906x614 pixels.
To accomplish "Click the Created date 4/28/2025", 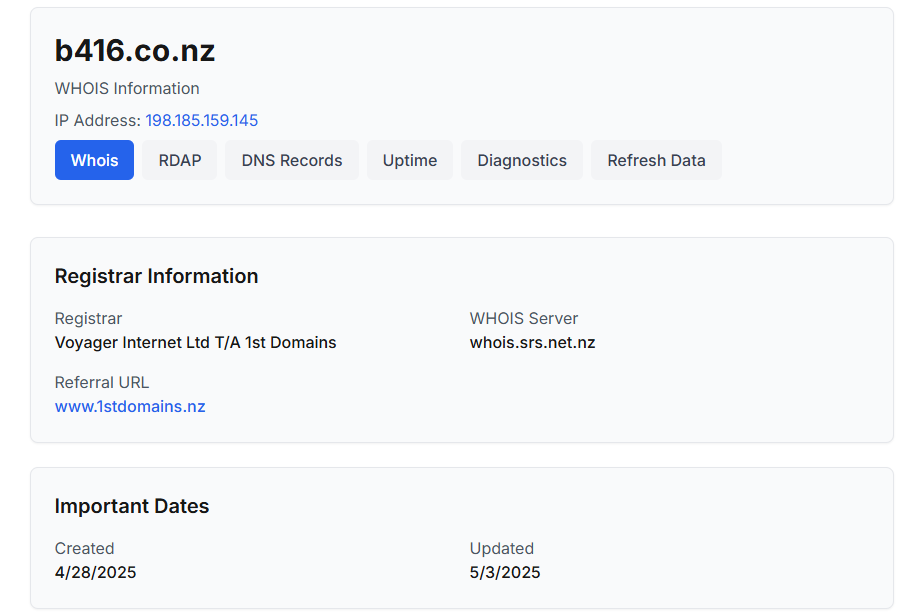I will point(95,572).
